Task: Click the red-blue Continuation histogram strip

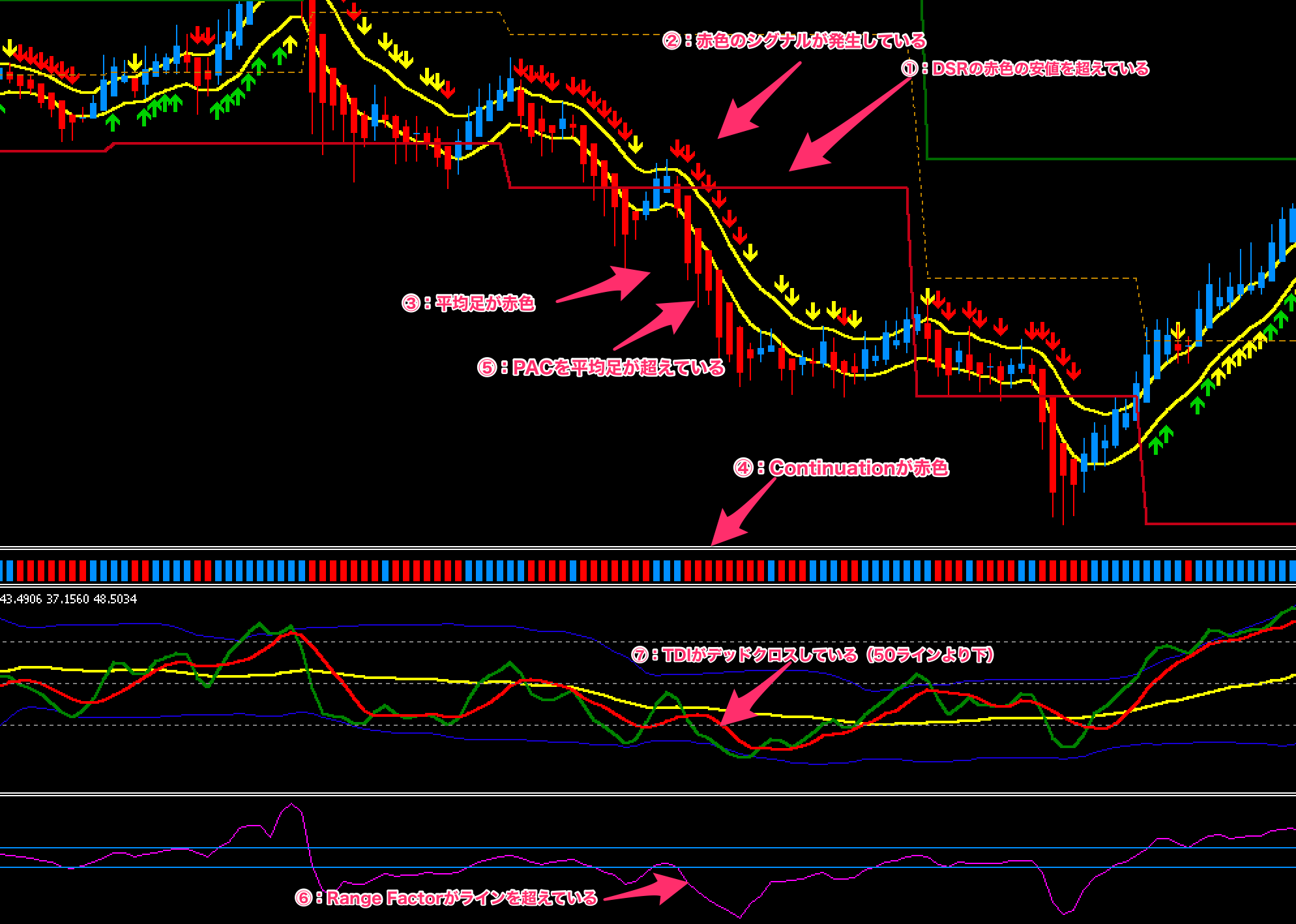Action: click(648, 570)
